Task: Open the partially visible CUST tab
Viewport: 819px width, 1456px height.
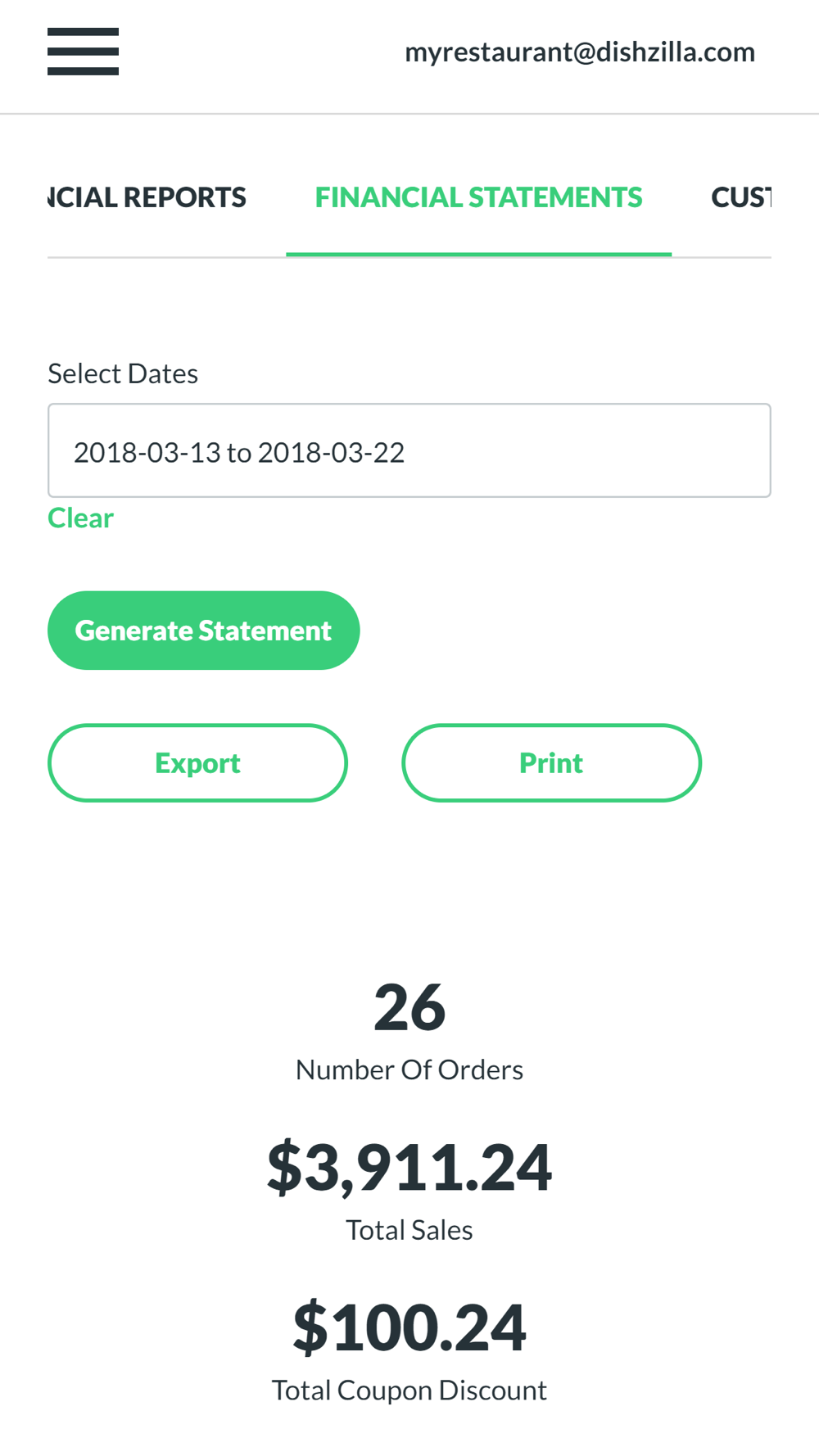Action: [740, 197]
